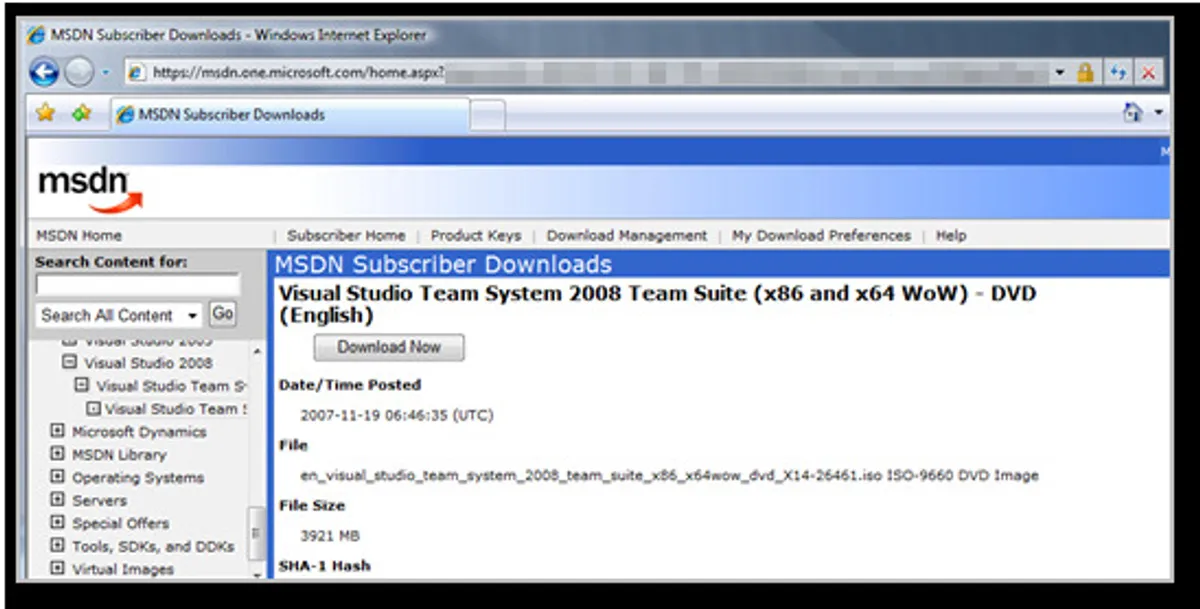Open the address bar history dropdown arrow
This screenshot has height=609, width=1200.
(1059, 74)
